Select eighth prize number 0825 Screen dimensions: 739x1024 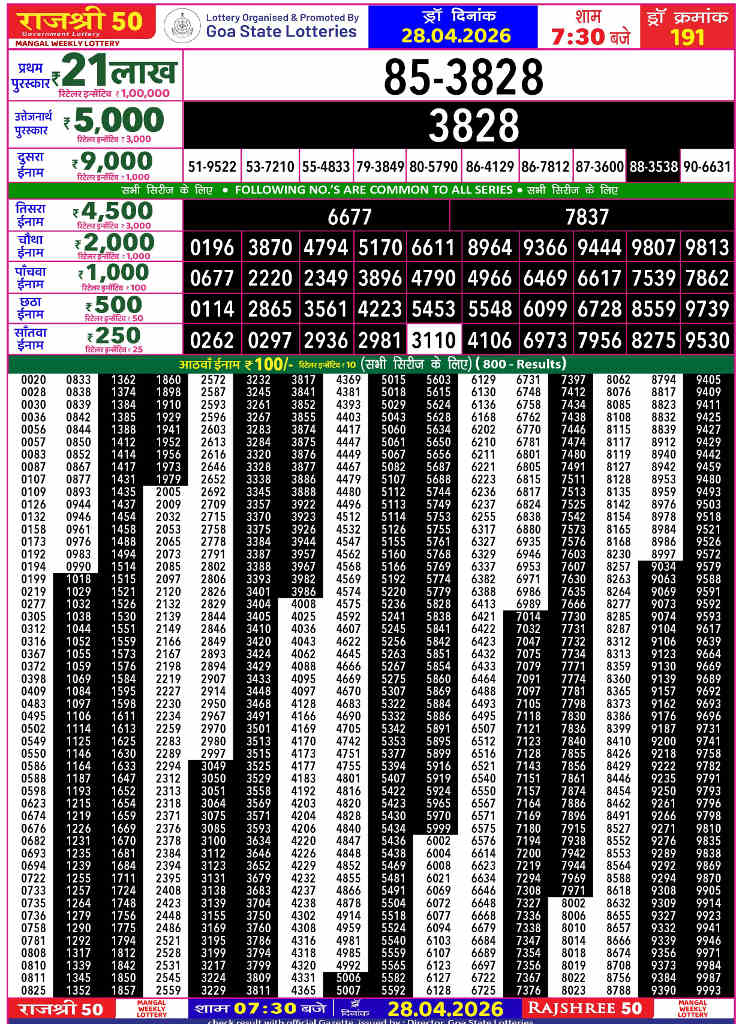pos(33,990)
